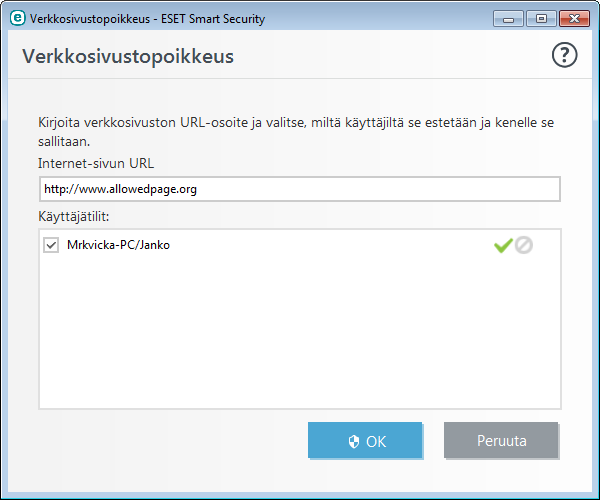The height and width of the screenshot is (500, 600).
Task: Cancel with the Peruuta button
Action: click(x=501, y=440)
